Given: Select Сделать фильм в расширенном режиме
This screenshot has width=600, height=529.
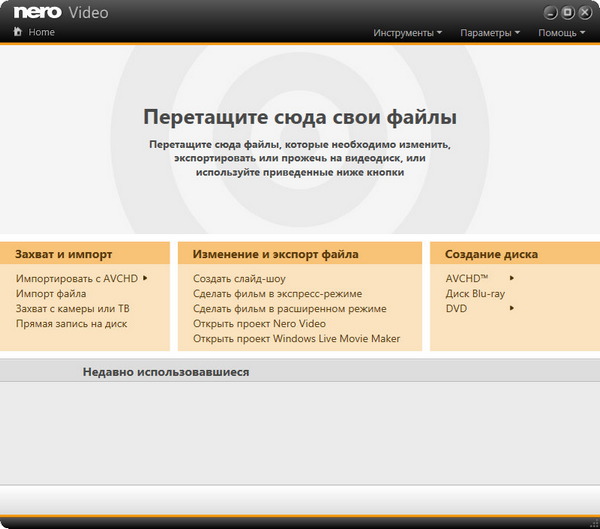Looking at the screenshot, I should (290, 309).
